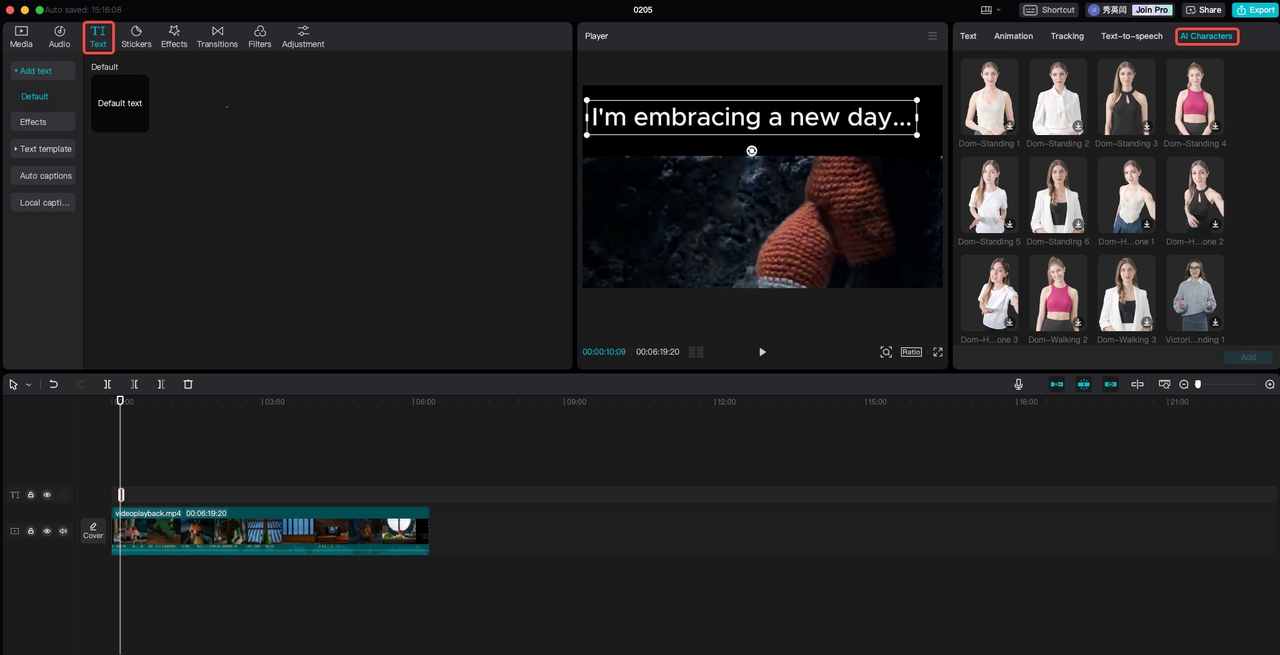Viewport: 1280px width, 655px height.
Task: Mute the video track audio
Action: tap(63, 531)
